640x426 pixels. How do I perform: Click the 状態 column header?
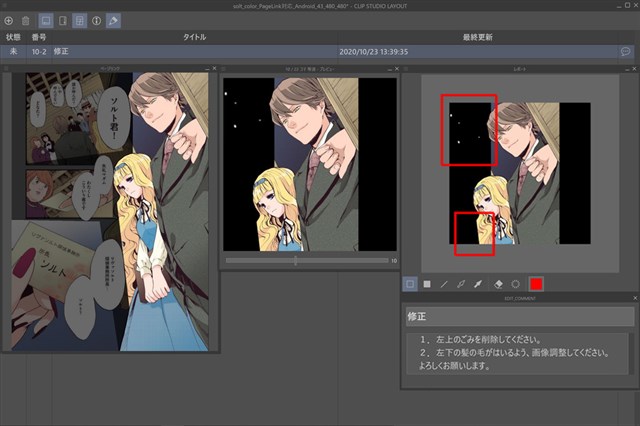coord(13,37)
